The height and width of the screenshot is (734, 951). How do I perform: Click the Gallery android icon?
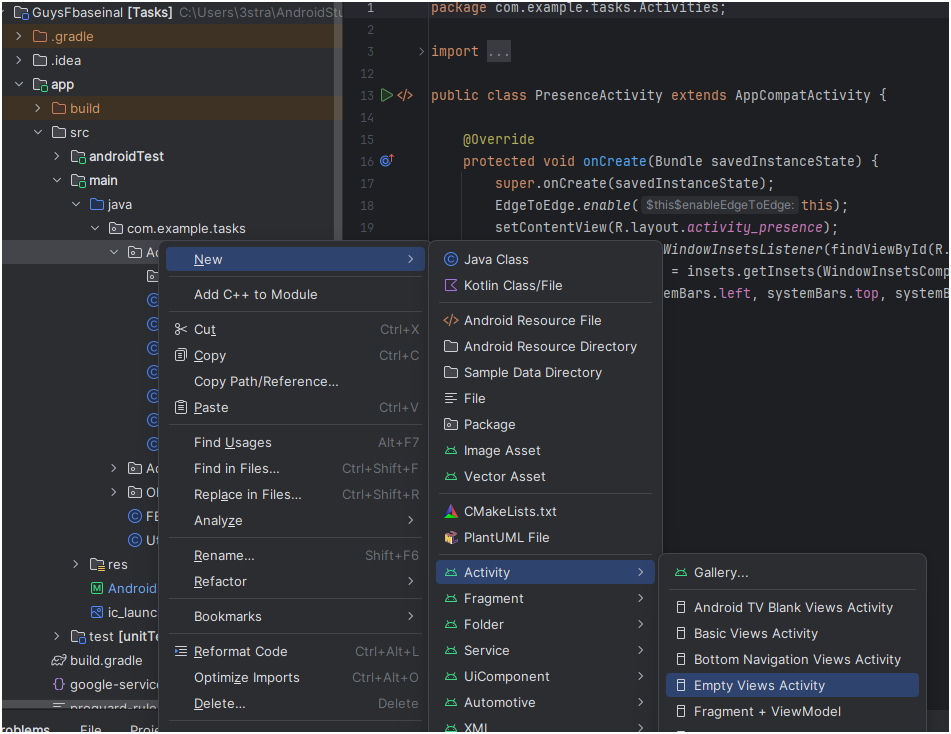(x=681, y=573)
